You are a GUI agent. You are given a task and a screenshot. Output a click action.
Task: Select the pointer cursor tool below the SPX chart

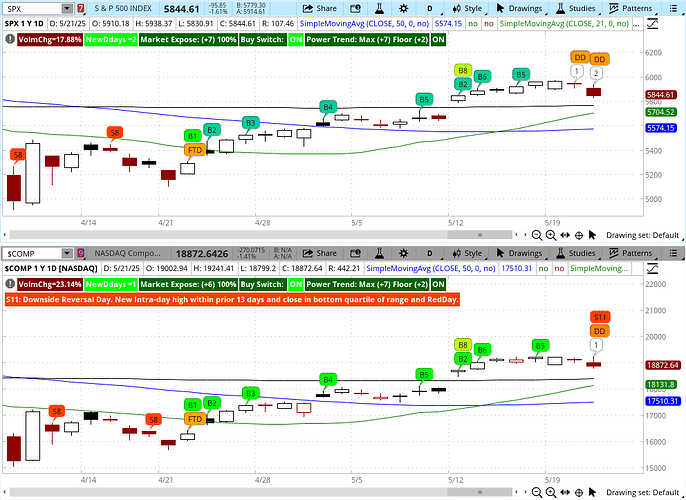click(x=592, y=235)
